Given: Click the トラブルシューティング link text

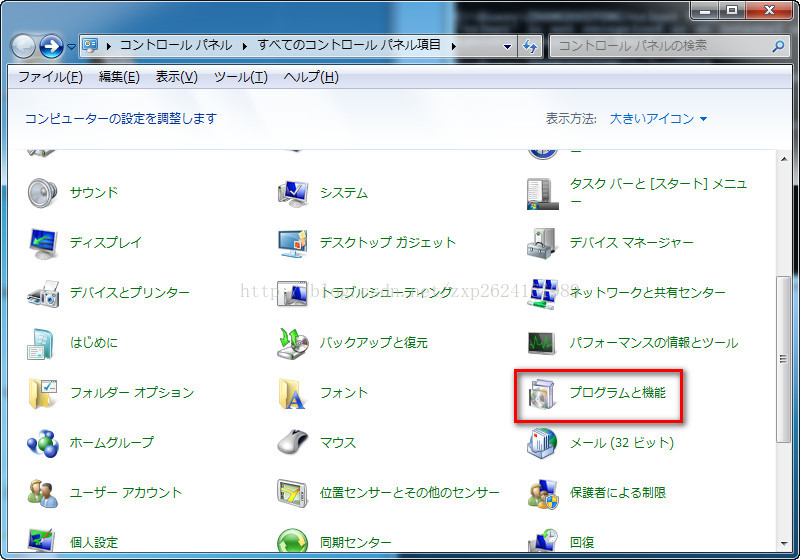Looking at the screenshot, I should coord(386,292).
